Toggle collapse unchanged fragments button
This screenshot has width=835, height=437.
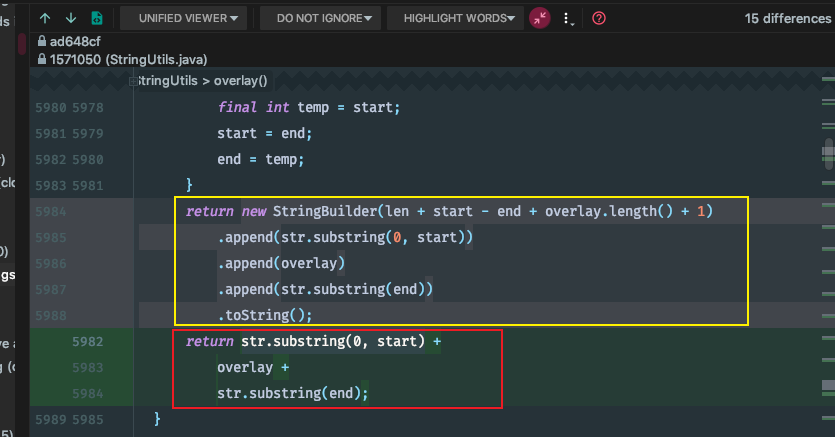coord(540,18)
